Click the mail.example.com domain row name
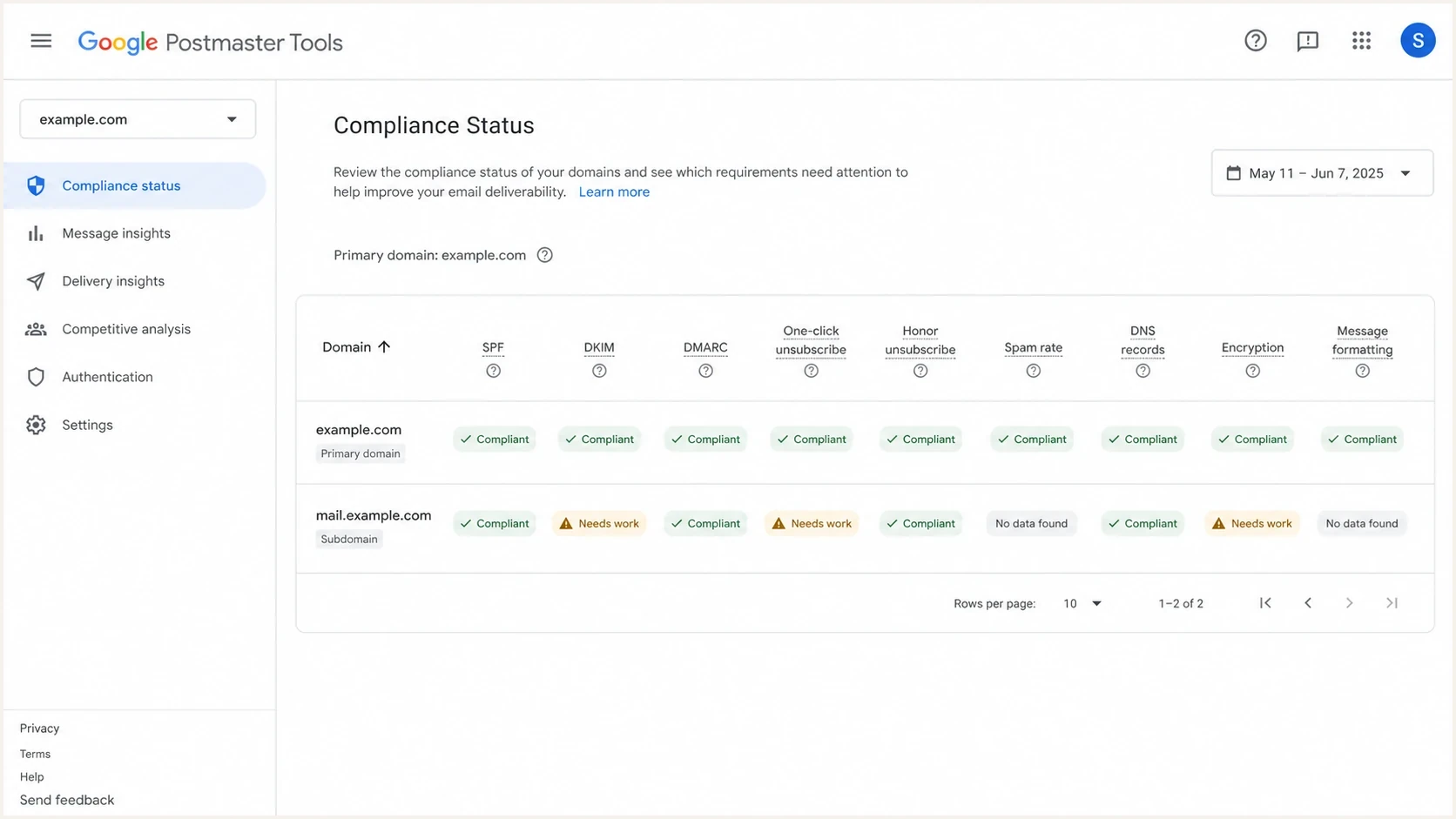Image resolution: width=1456 pixels, height=819 pixels. (373, 515)
